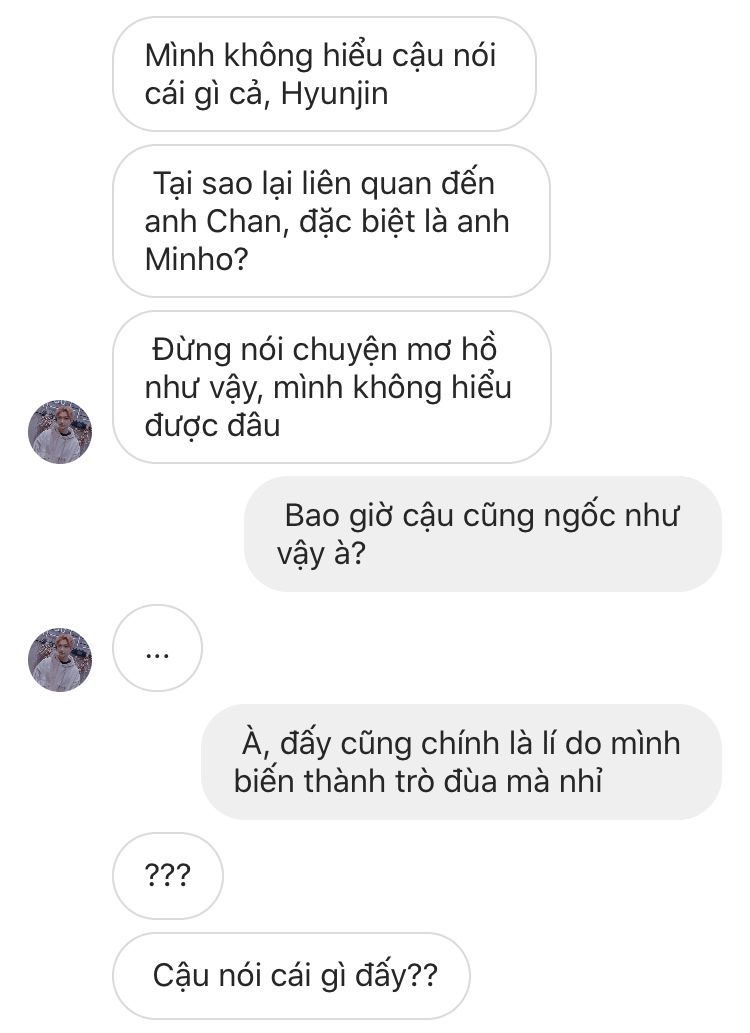Tap the avatar beside the 'Đừng nói chuyện mơ hồ' message

pyautogui.click(x=60, y=432)
